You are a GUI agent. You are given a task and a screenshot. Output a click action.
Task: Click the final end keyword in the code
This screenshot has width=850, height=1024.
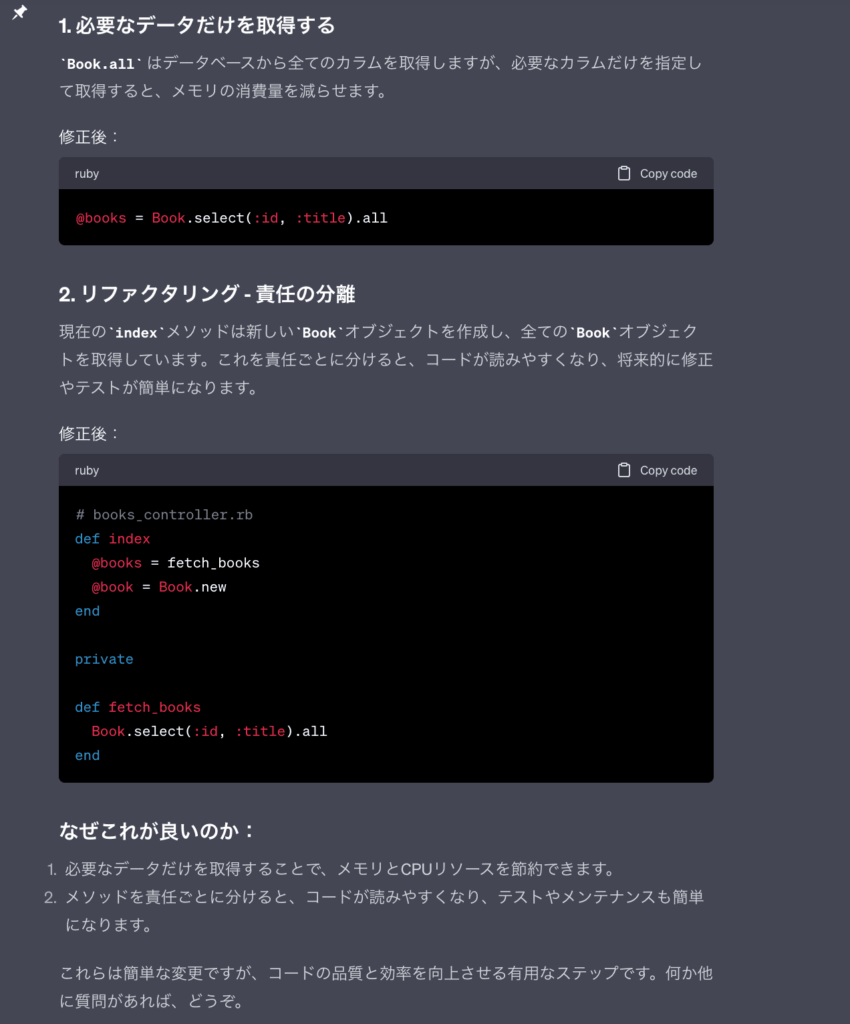click(x=87, y=755)
